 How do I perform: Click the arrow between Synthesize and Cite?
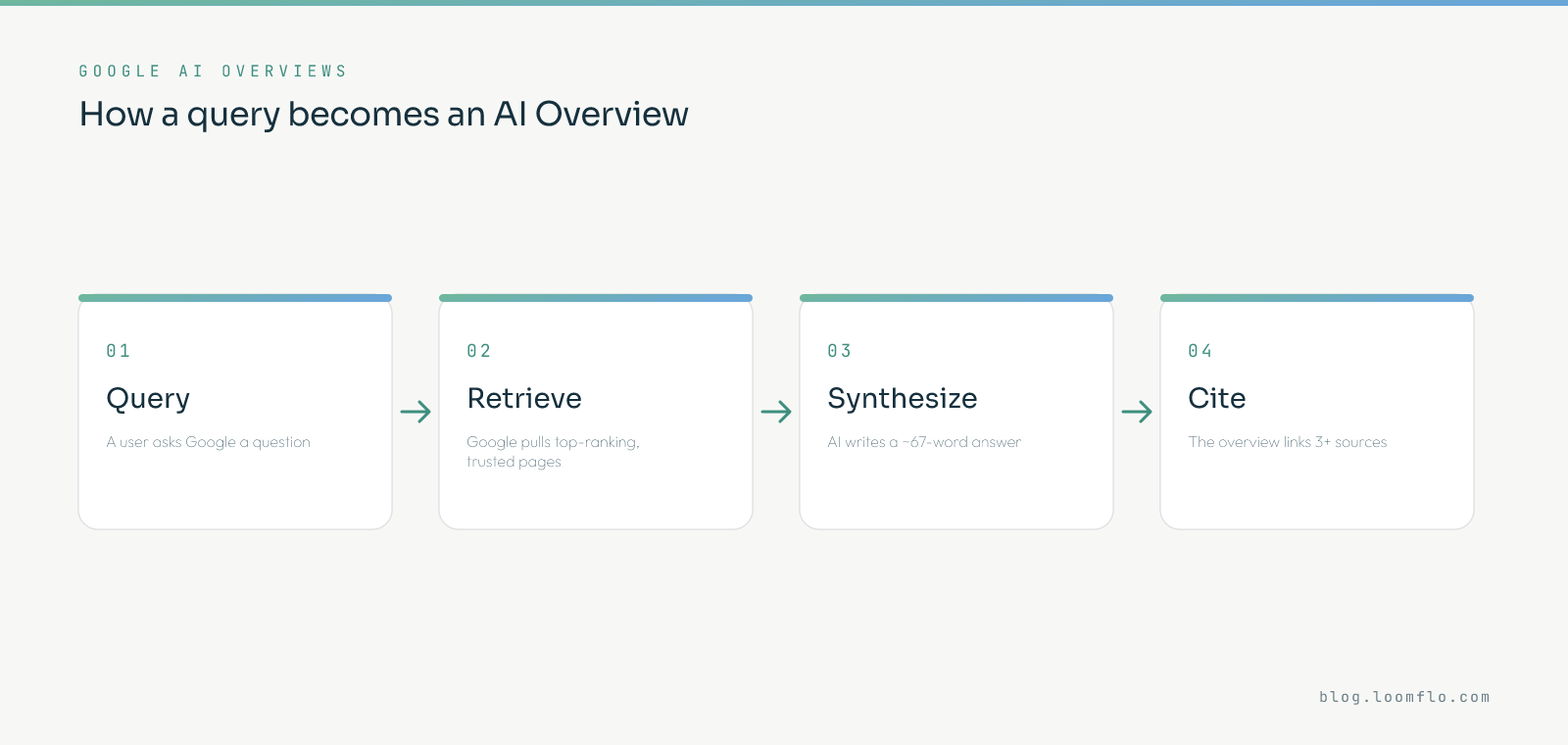(x=1137, y=412)
